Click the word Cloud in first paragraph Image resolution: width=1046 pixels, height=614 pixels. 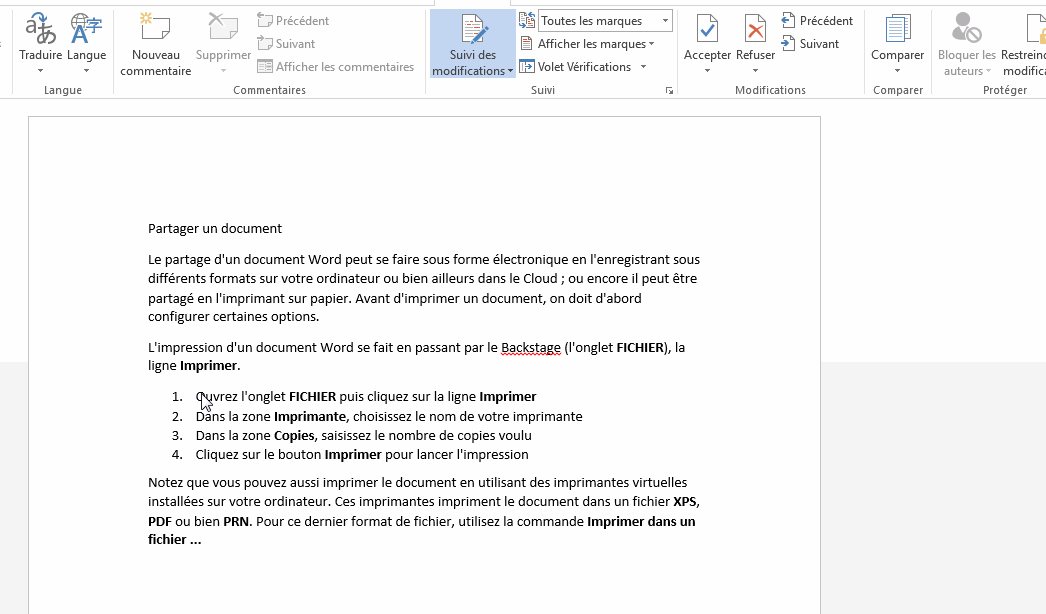coord(540,278)
